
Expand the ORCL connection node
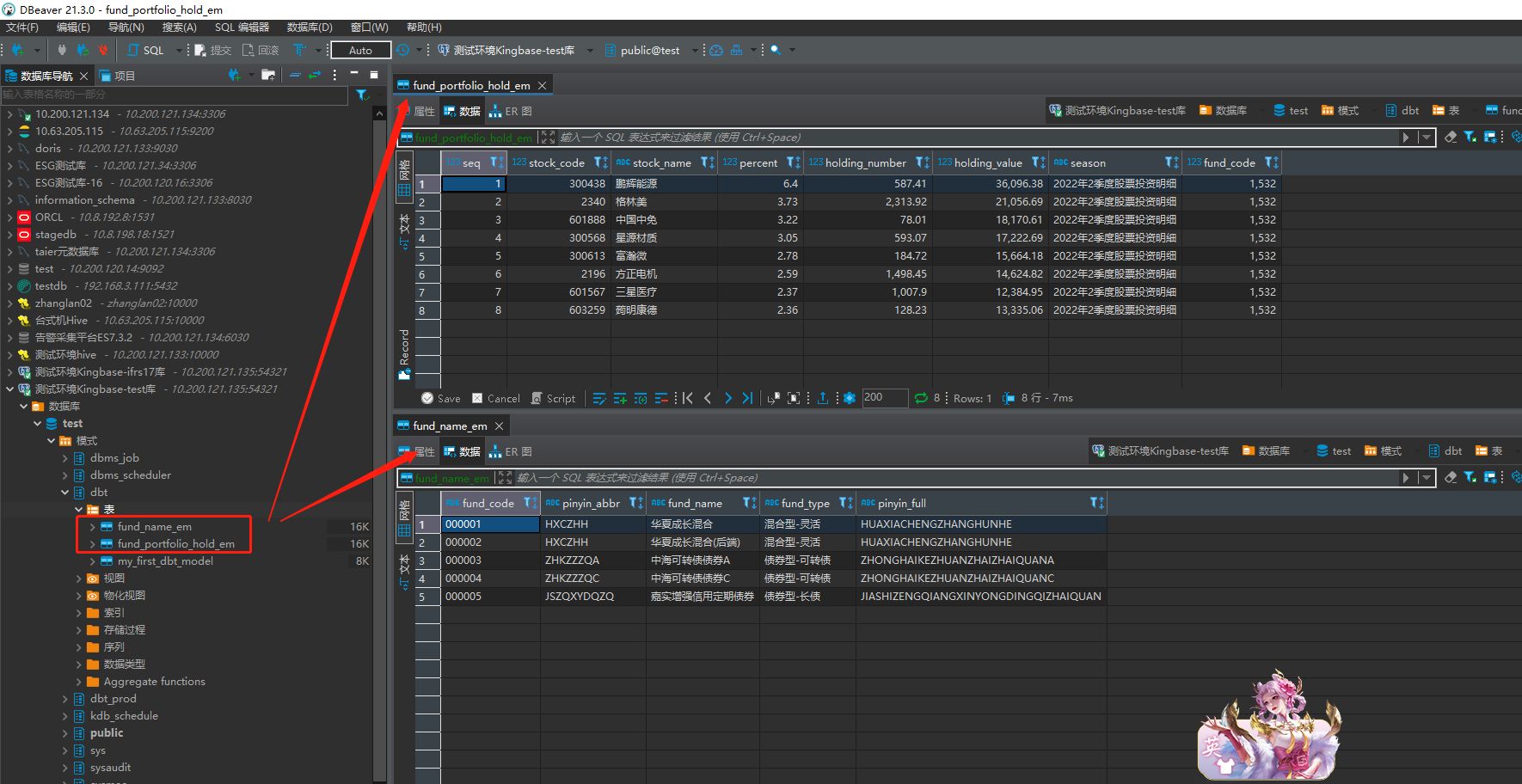coord(9,217)
